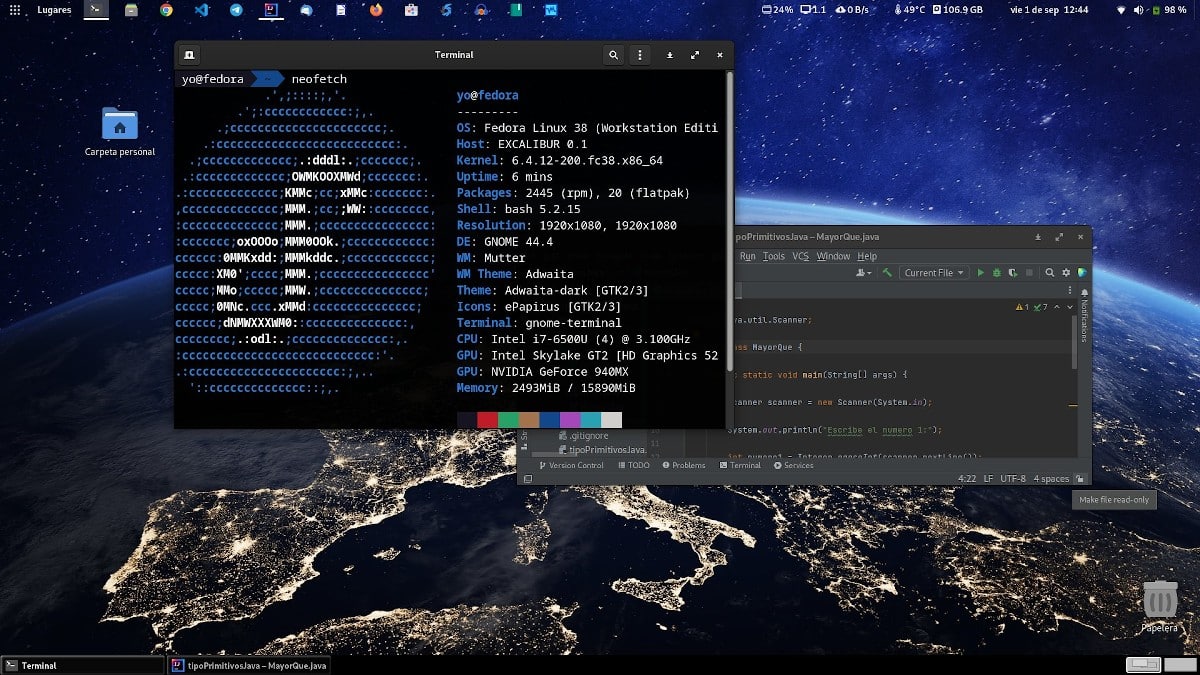The image size is (1200, 675).
Task: Open the Terminal three-dot menu
Action: click(x=640, y=55)
